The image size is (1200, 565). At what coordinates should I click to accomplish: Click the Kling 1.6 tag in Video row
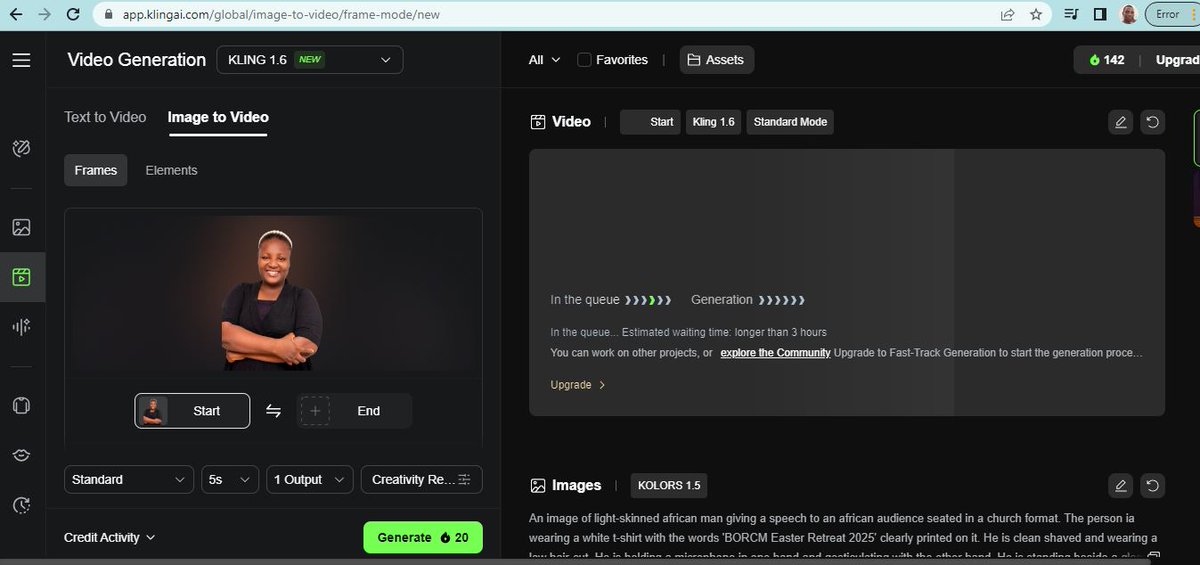[x=713, y=122]
